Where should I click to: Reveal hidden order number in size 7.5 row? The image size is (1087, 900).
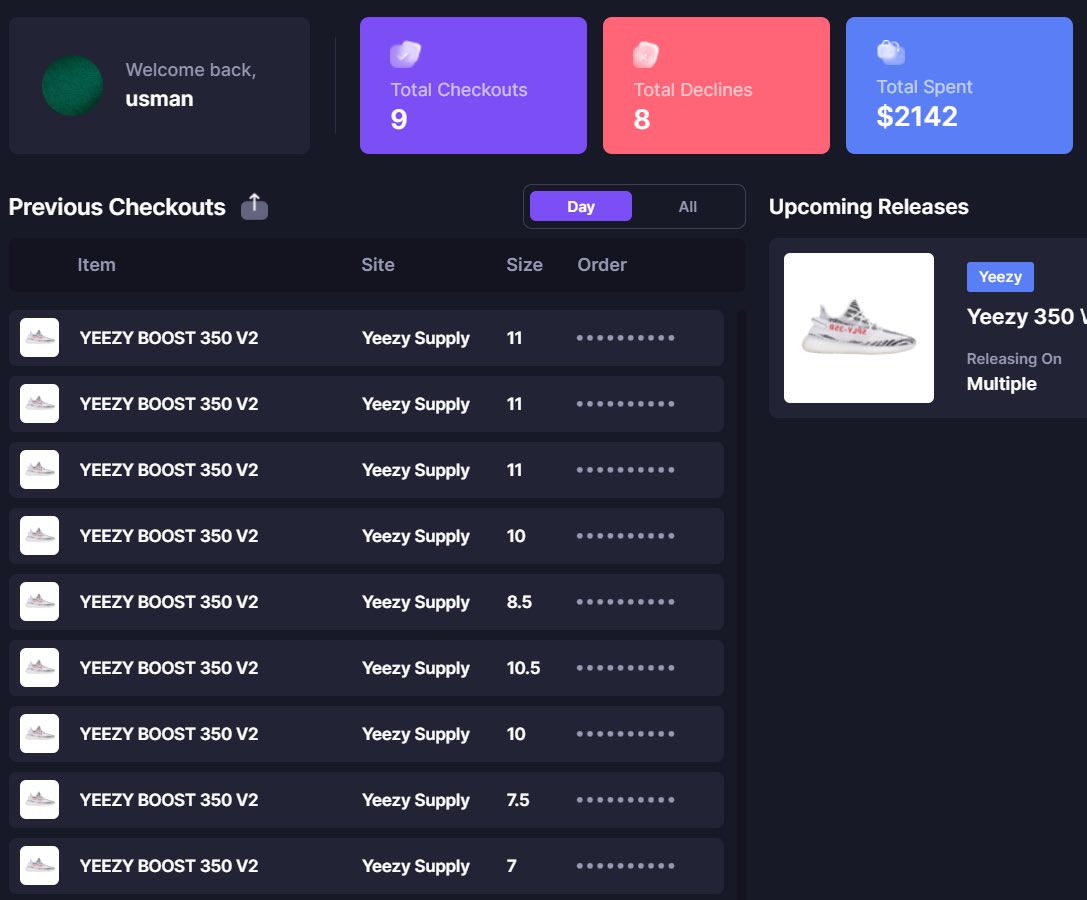pos(625,799)
